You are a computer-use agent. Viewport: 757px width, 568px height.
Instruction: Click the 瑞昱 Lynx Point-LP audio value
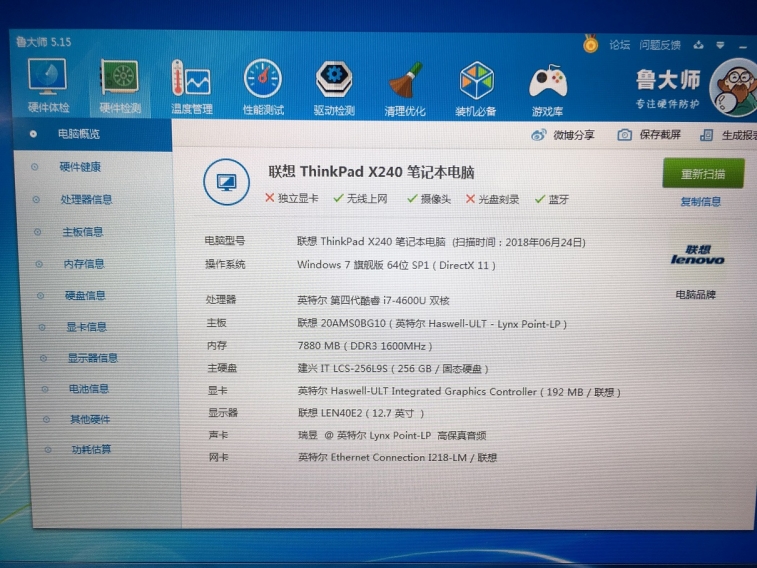pos(392,435)
